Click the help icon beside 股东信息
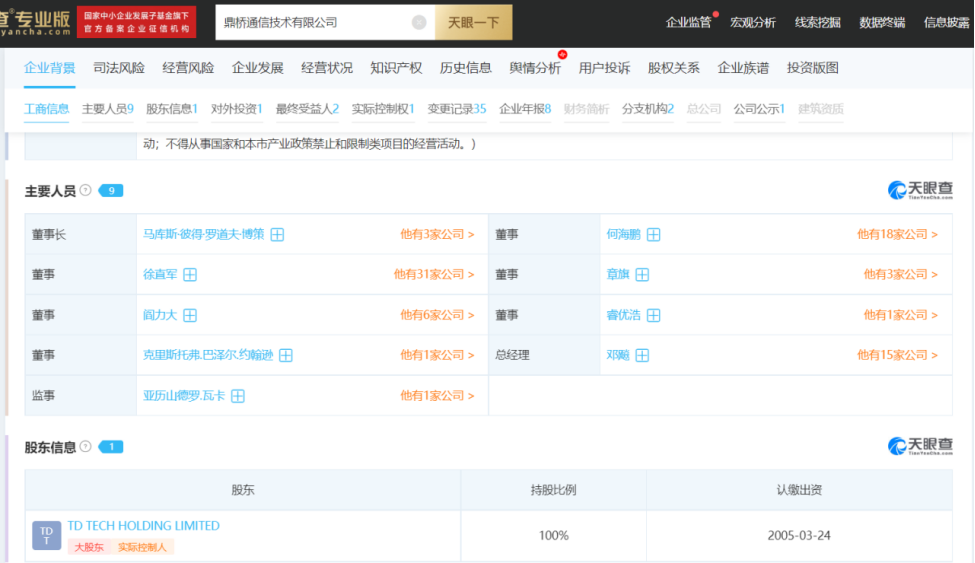The height and width of the screenshot is (563, 975). pyautogui.click(x=86, y=446)
